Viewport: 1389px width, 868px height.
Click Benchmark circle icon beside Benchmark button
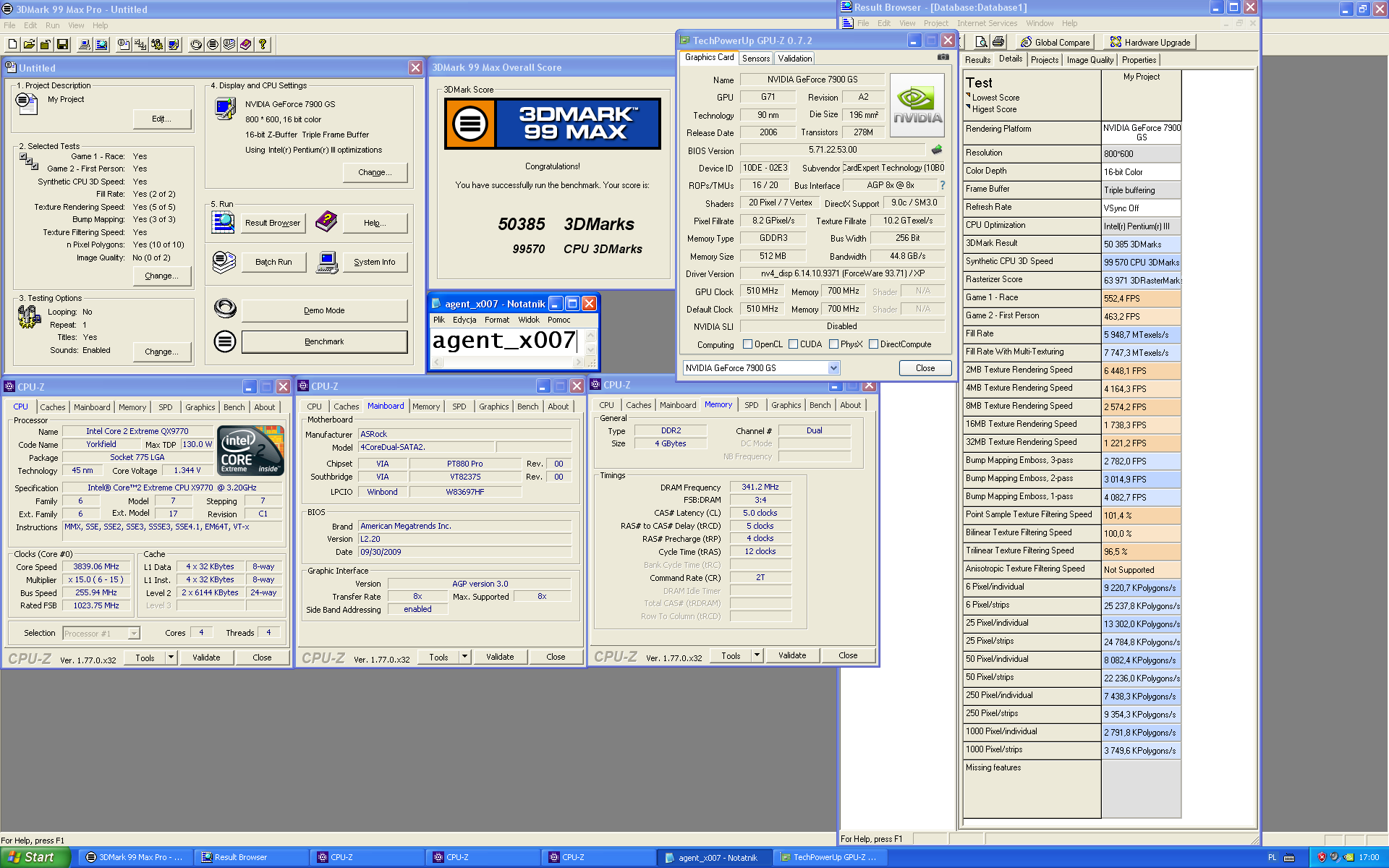coord(225,341)
